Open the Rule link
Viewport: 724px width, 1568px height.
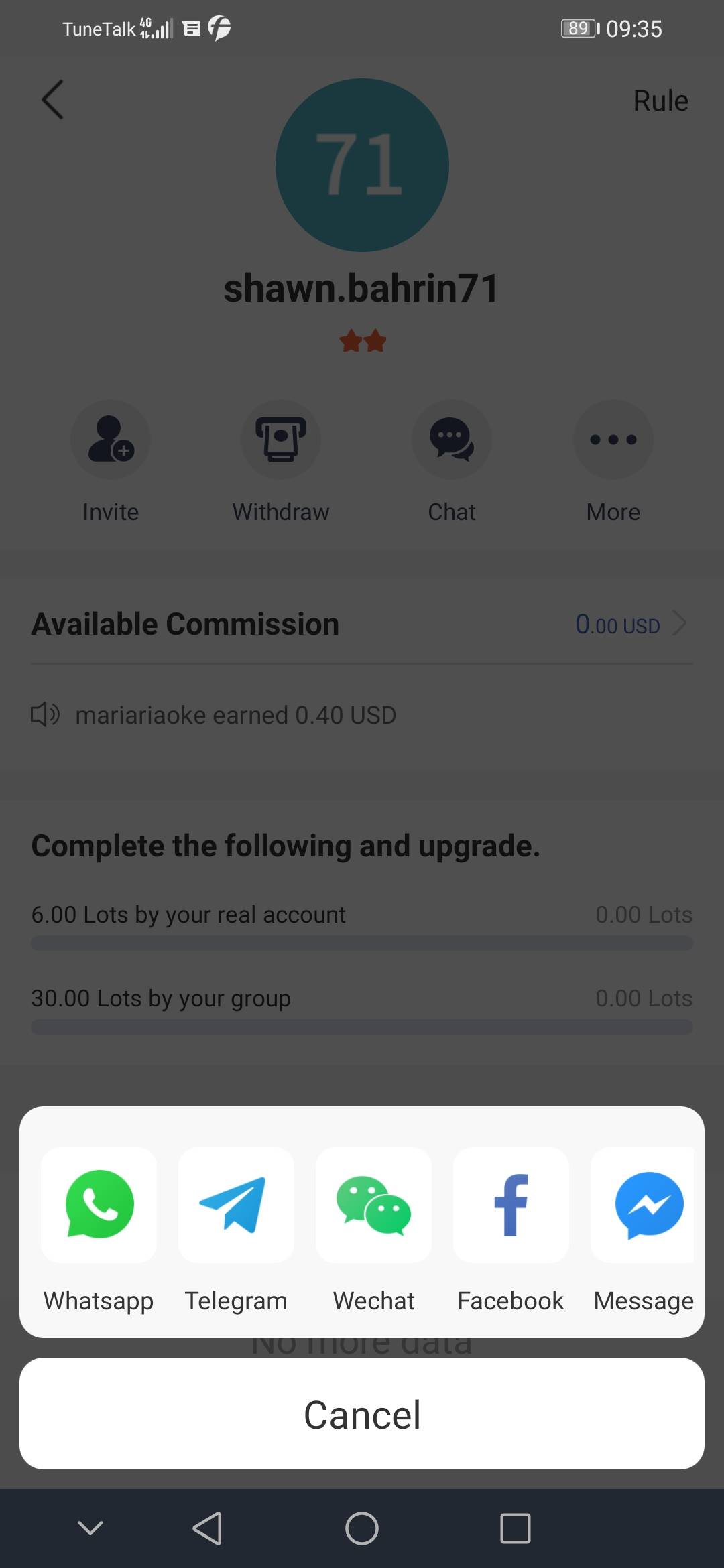(x=660, y=101)
